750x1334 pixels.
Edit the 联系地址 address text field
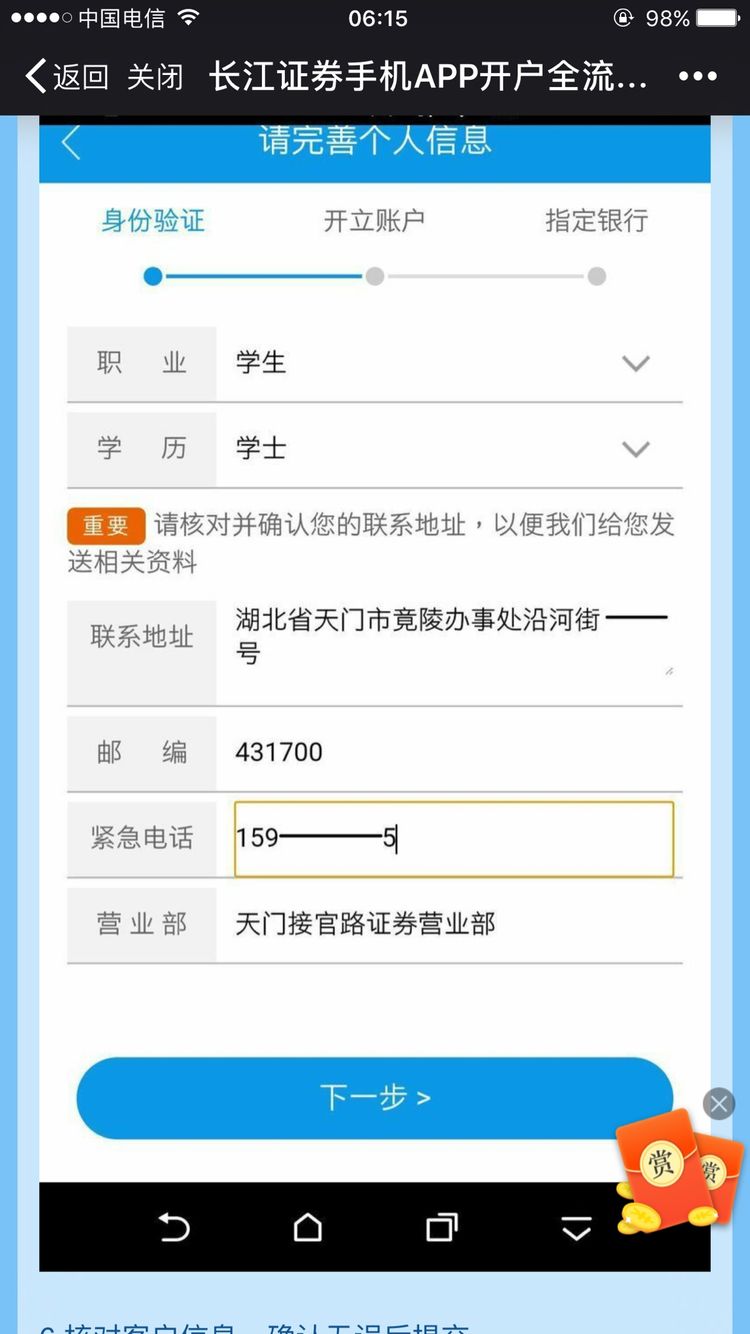pos(450,638)
